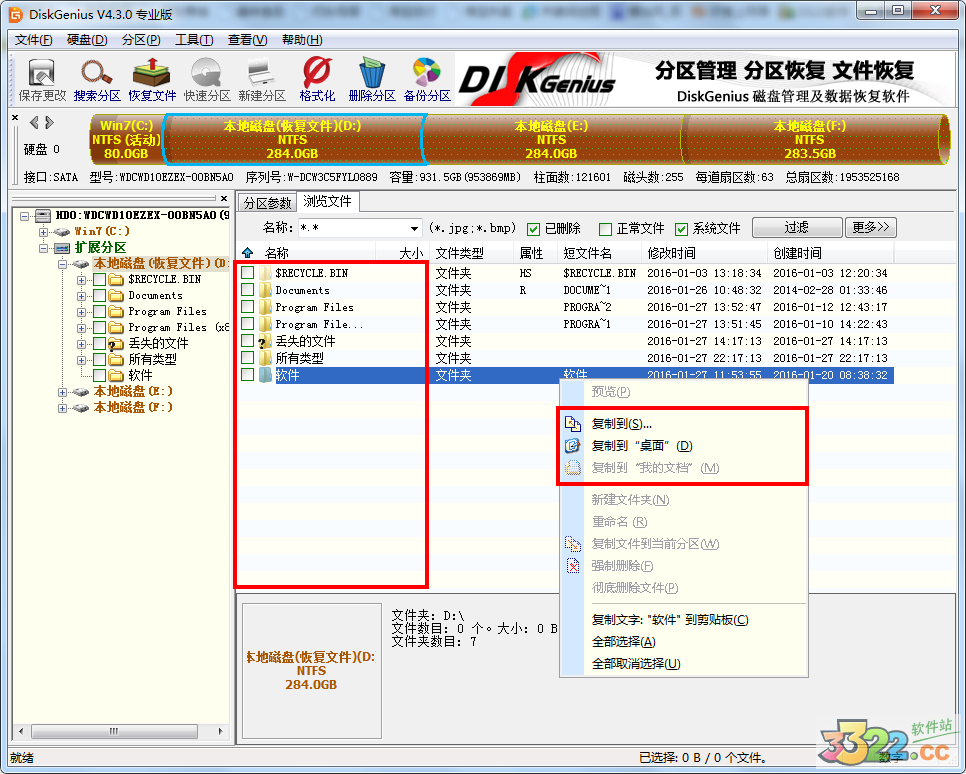The image size is (966, 774).
Task: Check the 丢失的文件 checkbox in tree
Action: pyautogui.click(x=99, y=343)
